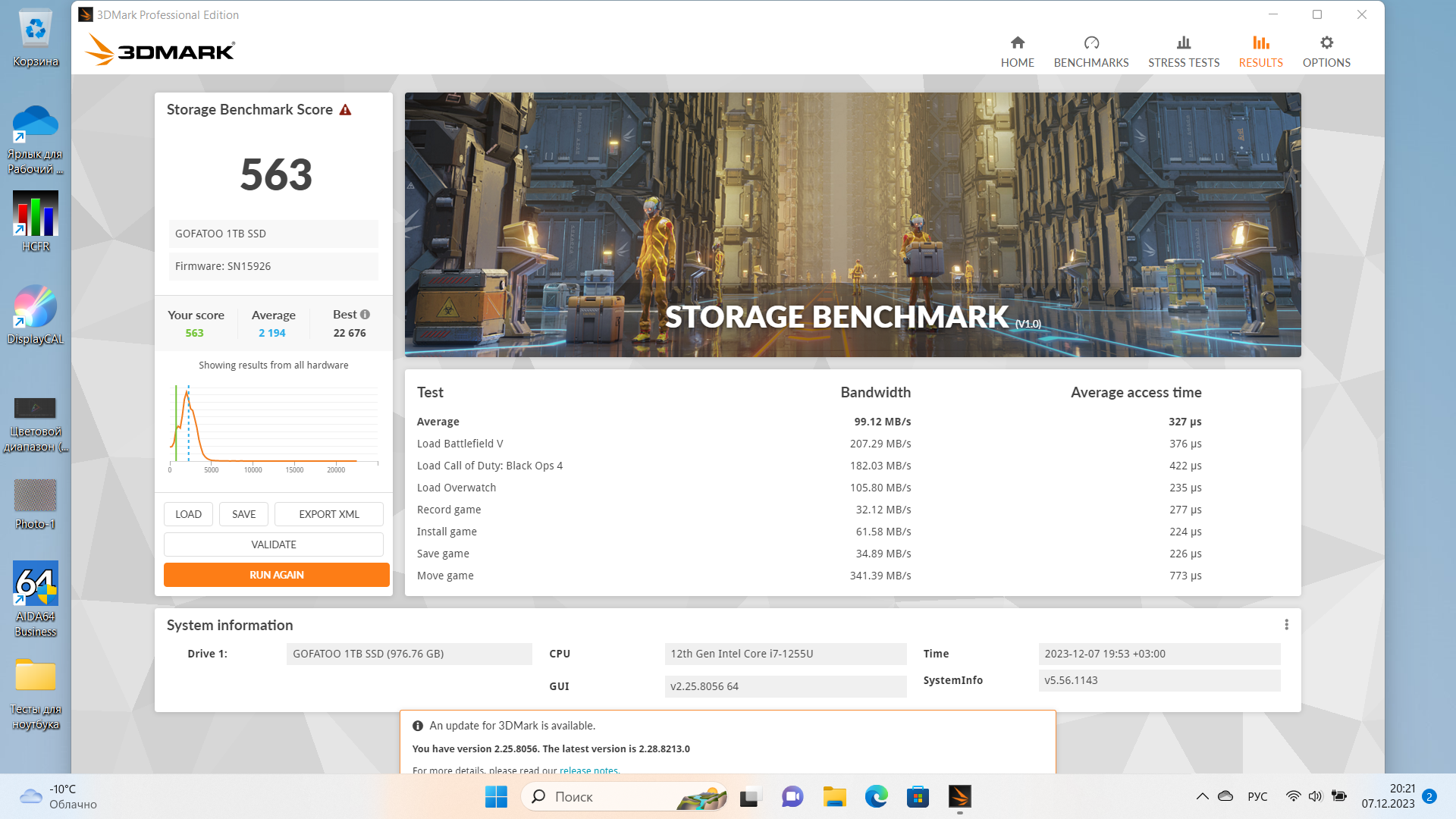
Task: Click the taskbar search field
Action: coord(607,796)
